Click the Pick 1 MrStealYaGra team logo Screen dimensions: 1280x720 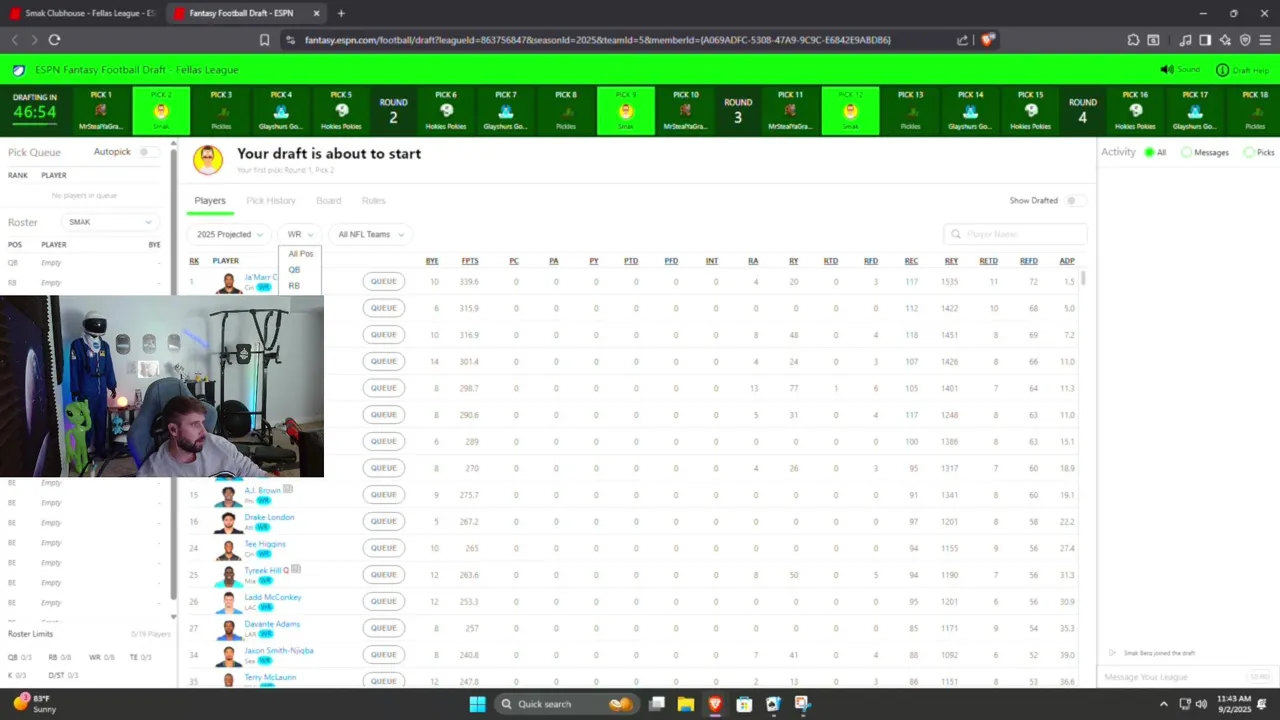pos(101,111)
